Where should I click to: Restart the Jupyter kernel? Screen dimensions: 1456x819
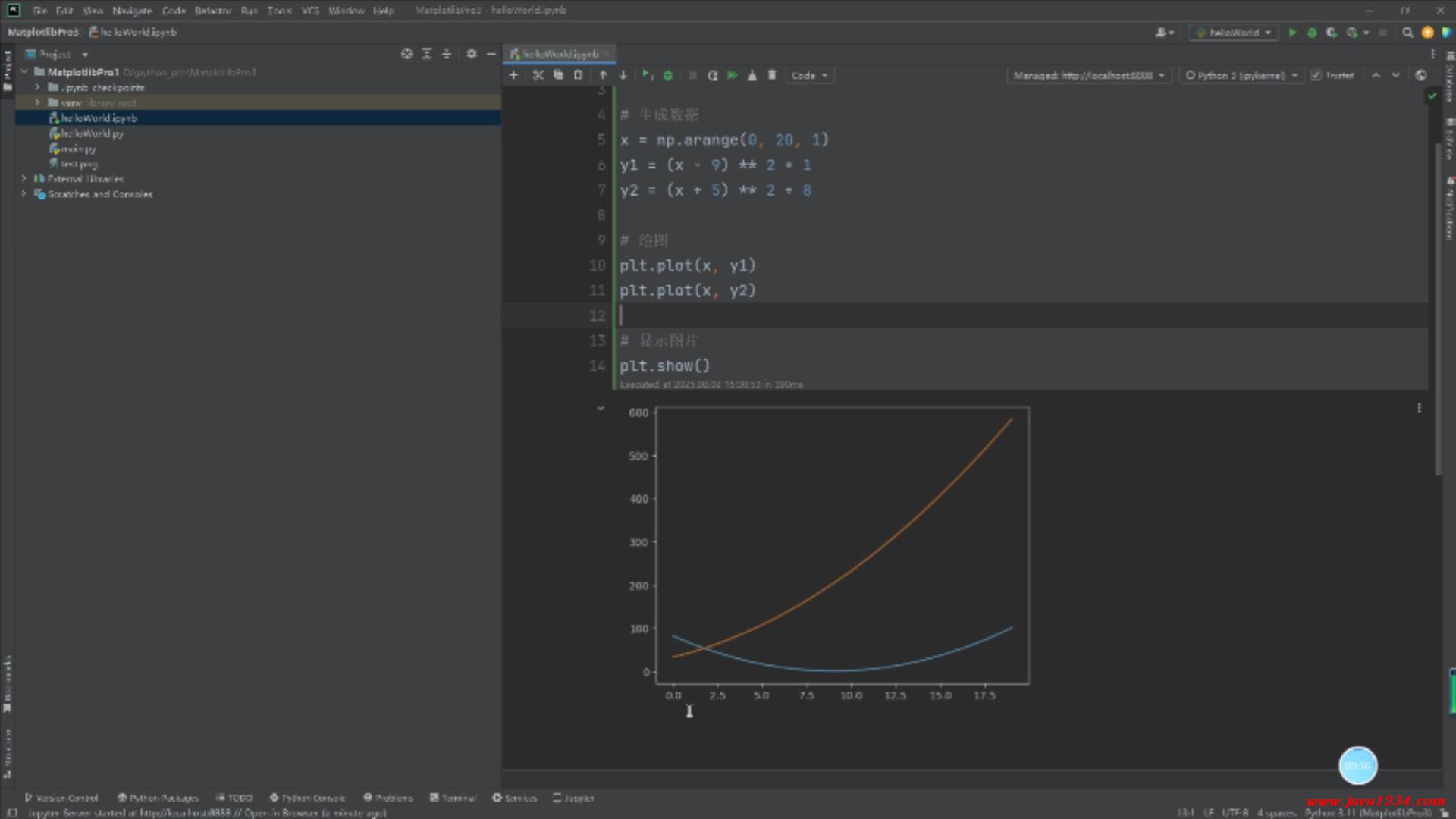click(x=712, y=75)
